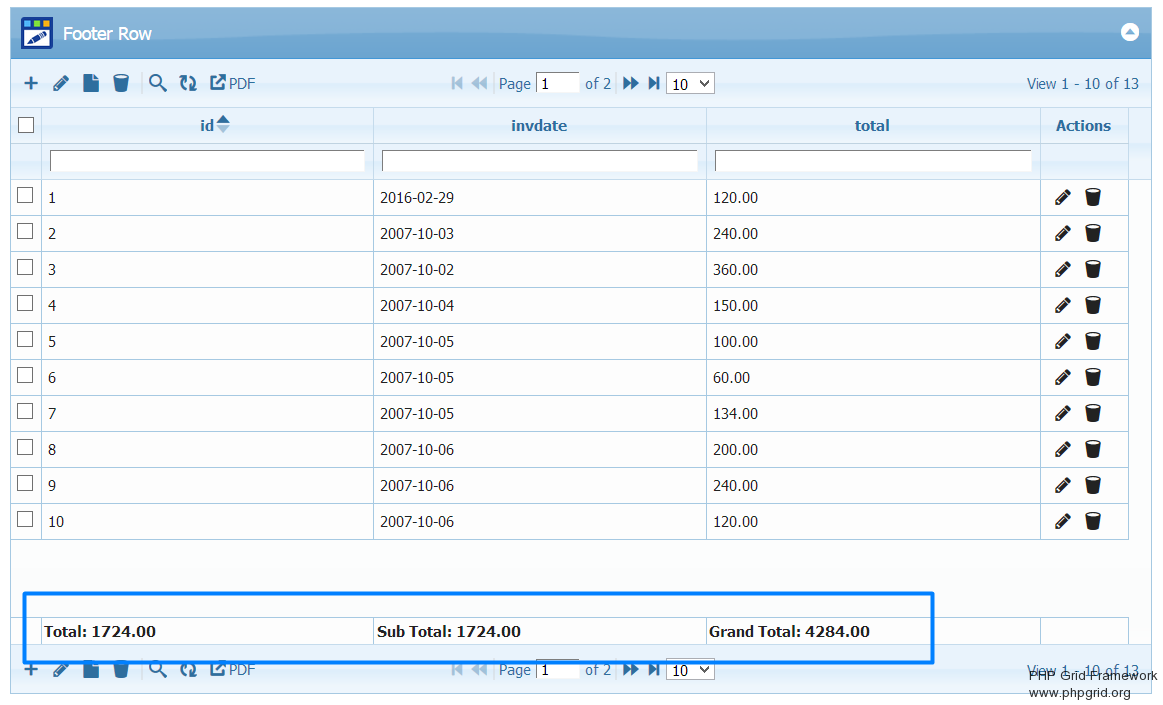The width and height of the screenshot is (1163, 705).
Task: Delete row 7 using its trash icon
Action: coord(1093,413)
